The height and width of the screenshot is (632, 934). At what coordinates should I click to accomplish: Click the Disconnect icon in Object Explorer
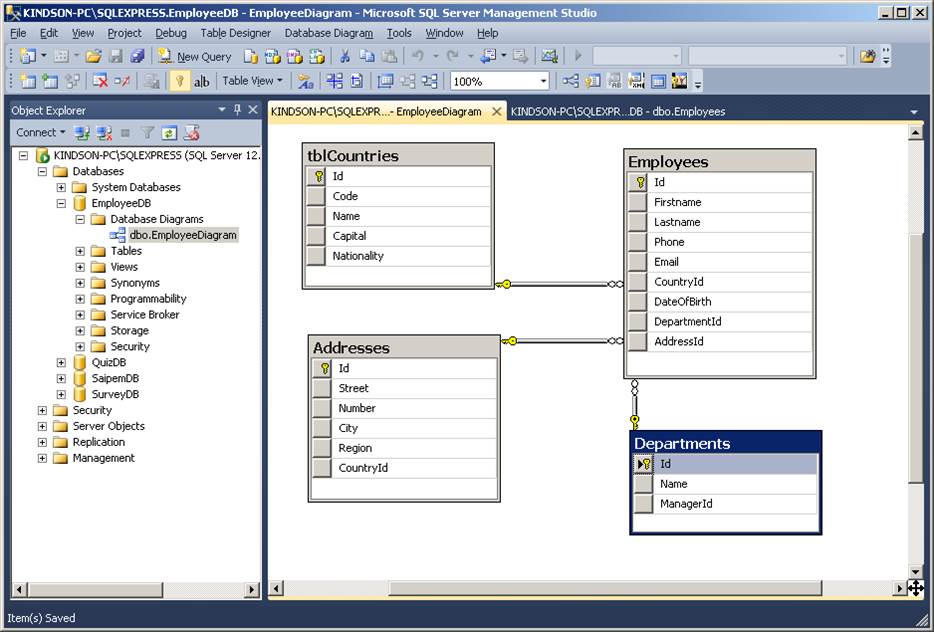coord(101,131)
